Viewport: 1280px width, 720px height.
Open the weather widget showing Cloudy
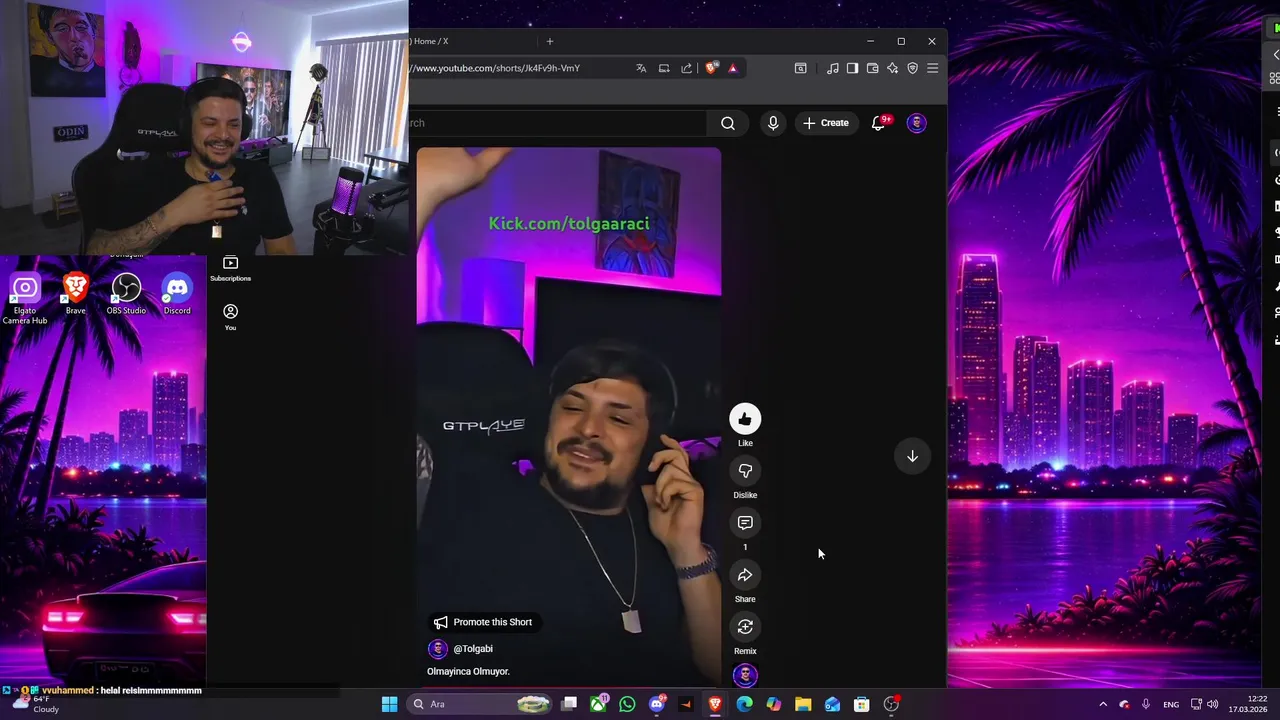pyautogui.click(x=35, y=704)
